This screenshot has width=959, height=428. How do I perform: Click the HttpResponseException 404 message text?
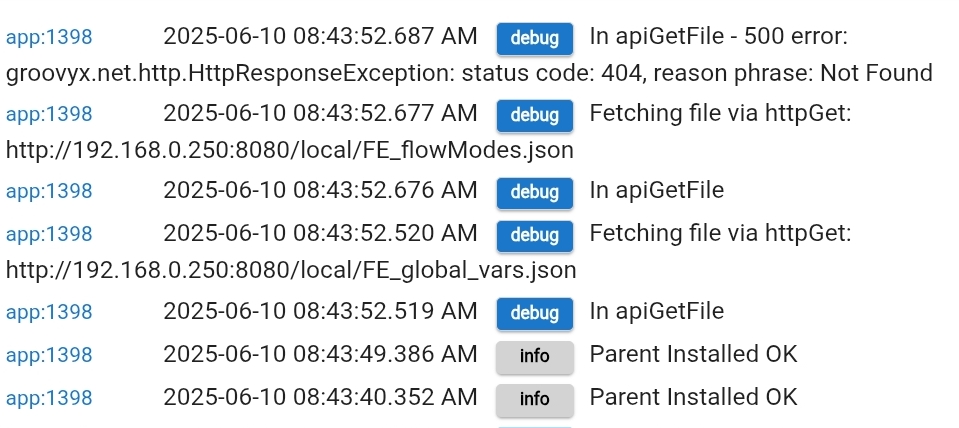tap(469, 73)
